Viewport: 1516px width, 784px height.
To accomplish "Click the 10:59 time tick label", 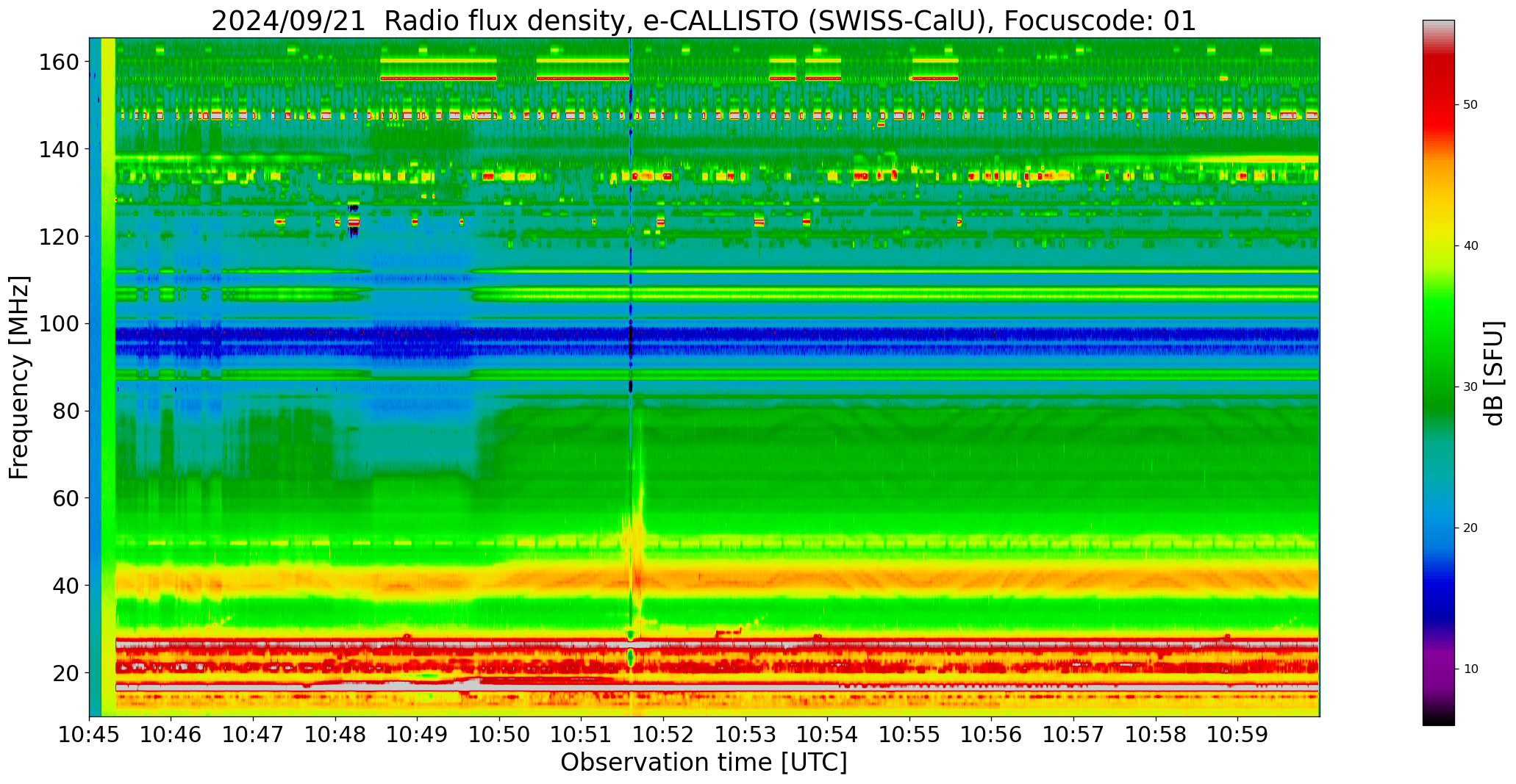I will (1237, 734).
